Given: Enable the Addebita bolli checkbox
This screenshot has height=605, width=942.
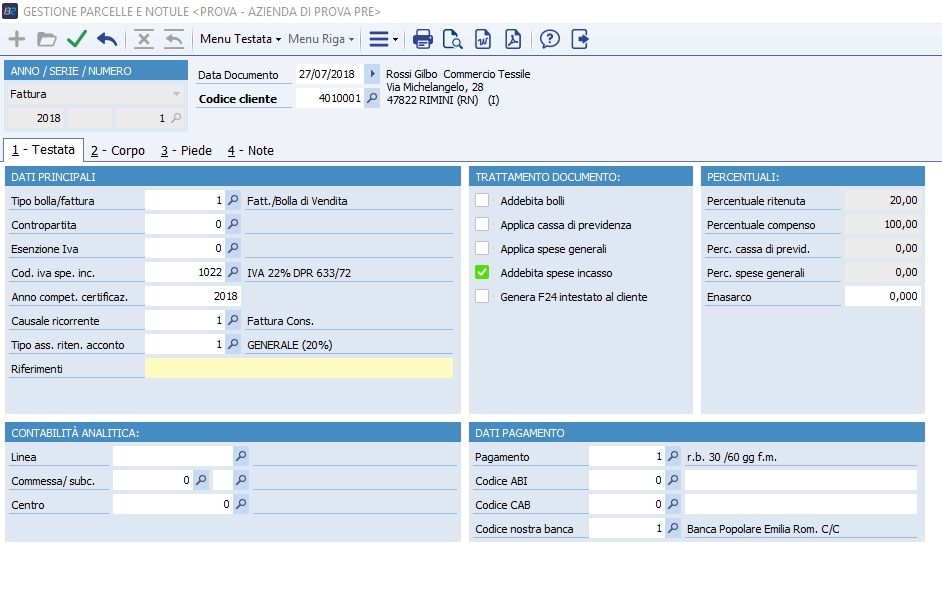Looking at the screenshot, I should point(482,201).
